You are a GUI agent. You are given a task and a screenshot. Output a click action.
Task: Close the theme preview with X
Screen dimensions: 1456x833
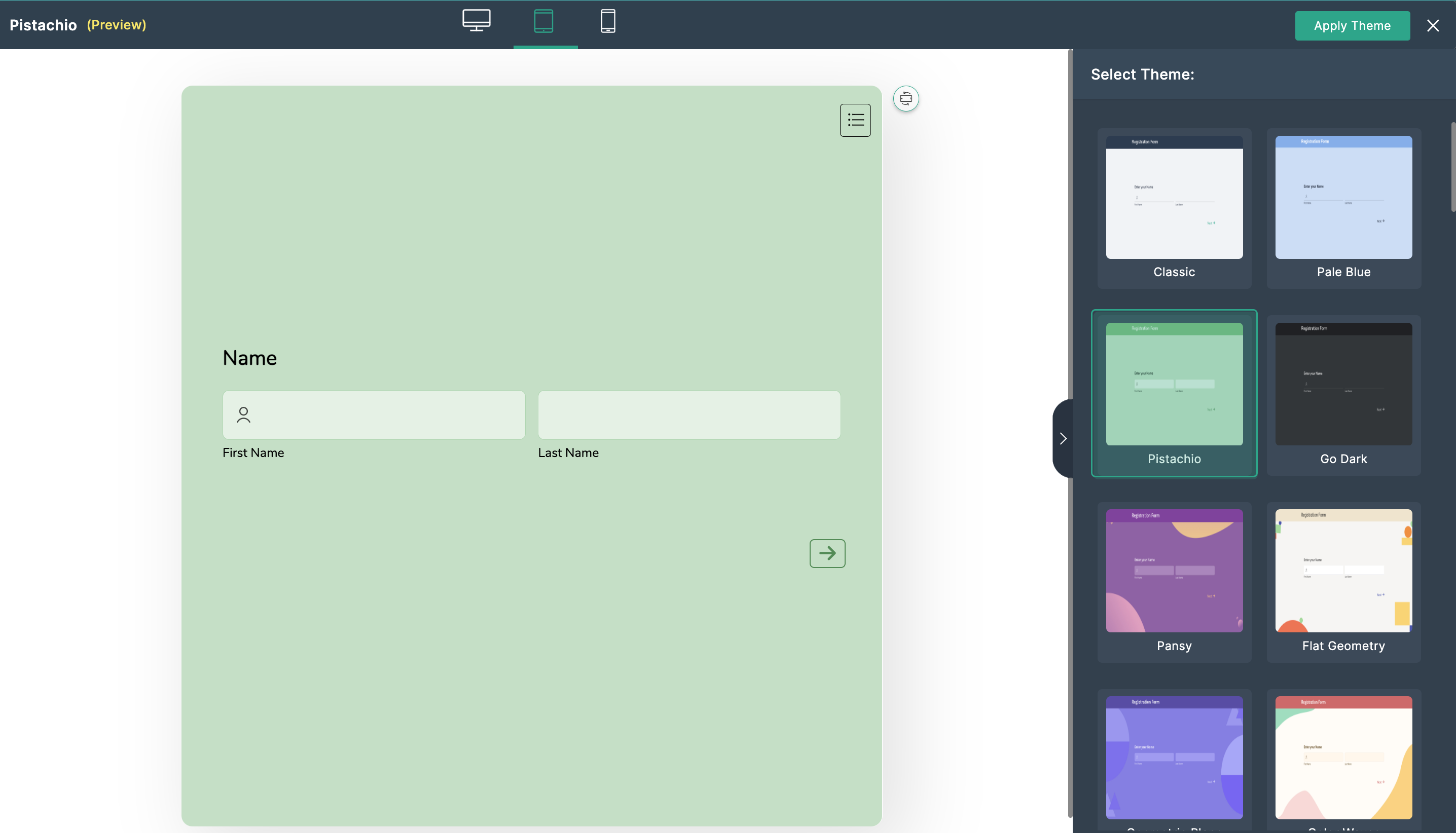(1433, 26)
